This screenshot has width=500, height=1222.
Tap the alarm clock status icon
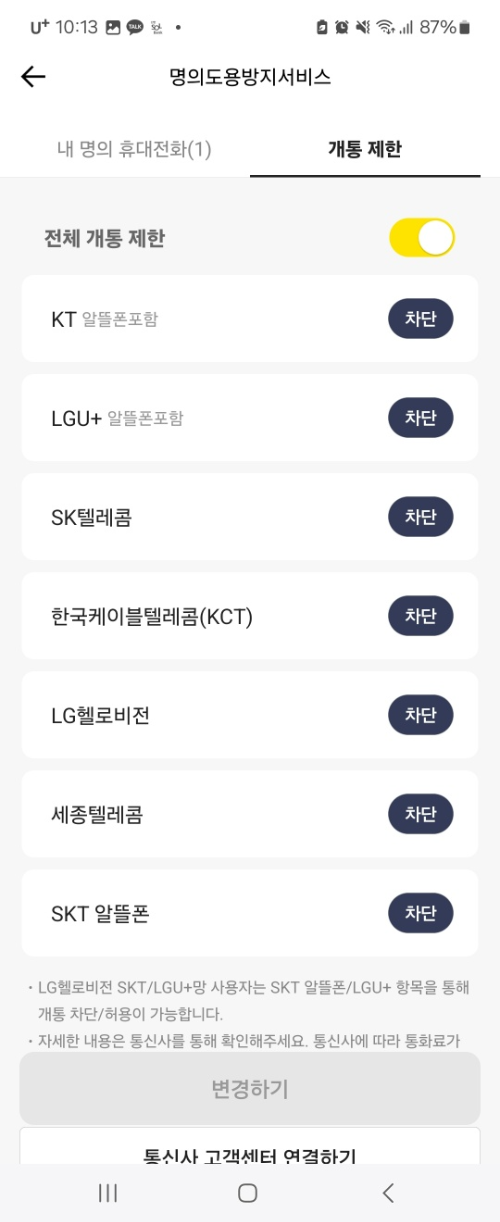pyautogui.click(x=342, y=28)
